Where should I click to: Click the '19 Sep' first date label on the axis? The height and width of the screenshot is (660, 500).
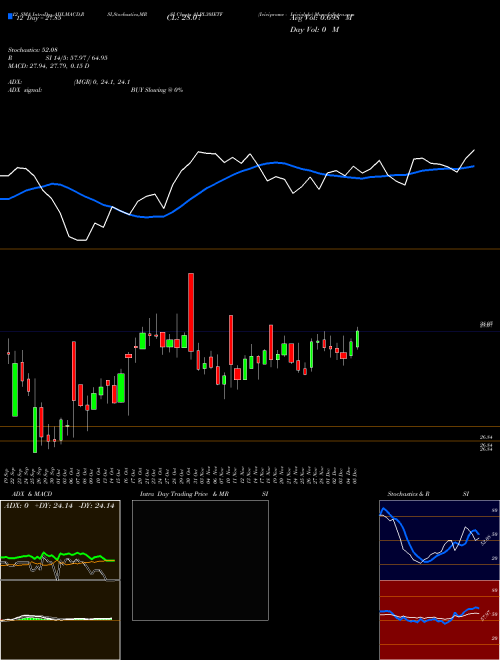tap(8, 475)
